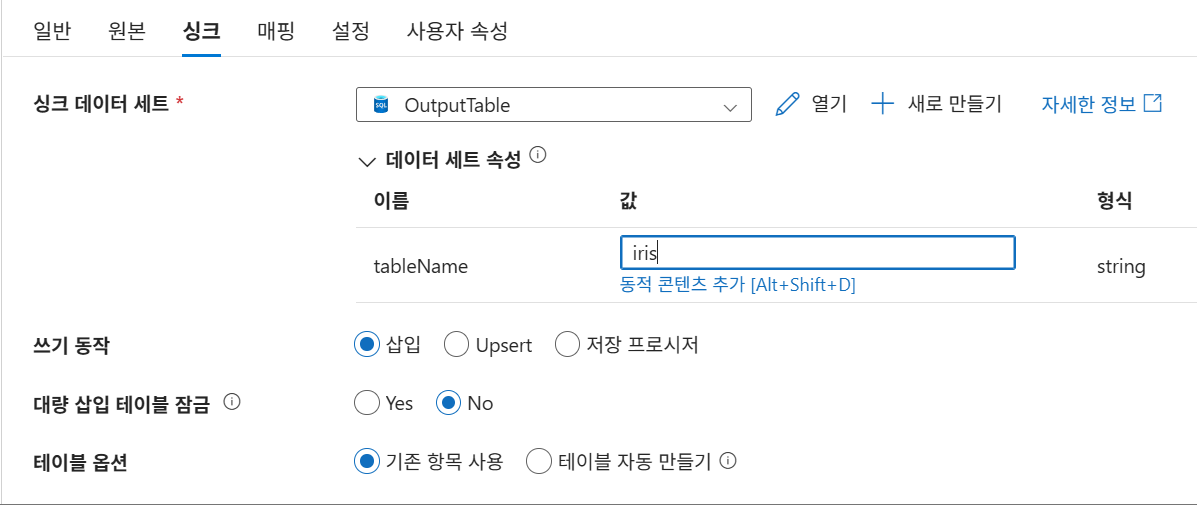Open the OutputTable sink dataset dropdown

click(553, 105)
